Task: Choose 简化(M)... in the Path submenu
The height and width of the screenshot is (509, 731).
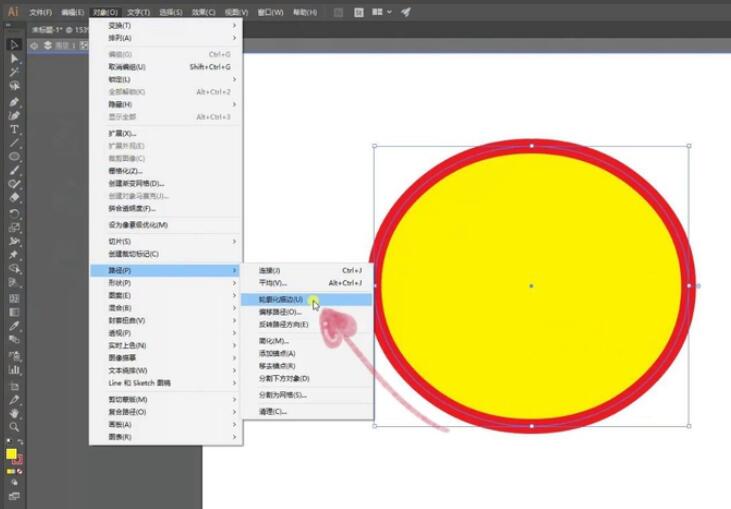Action: click(x=307, y=341)
